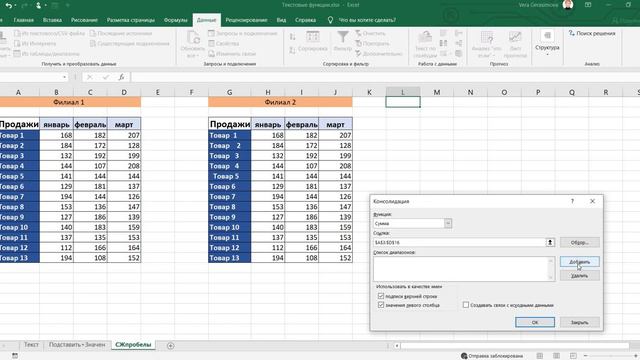The width and height of the screenshot is (640, 360).
Task: Click the Filter funnel icon
Action: (x=342, y=37)
